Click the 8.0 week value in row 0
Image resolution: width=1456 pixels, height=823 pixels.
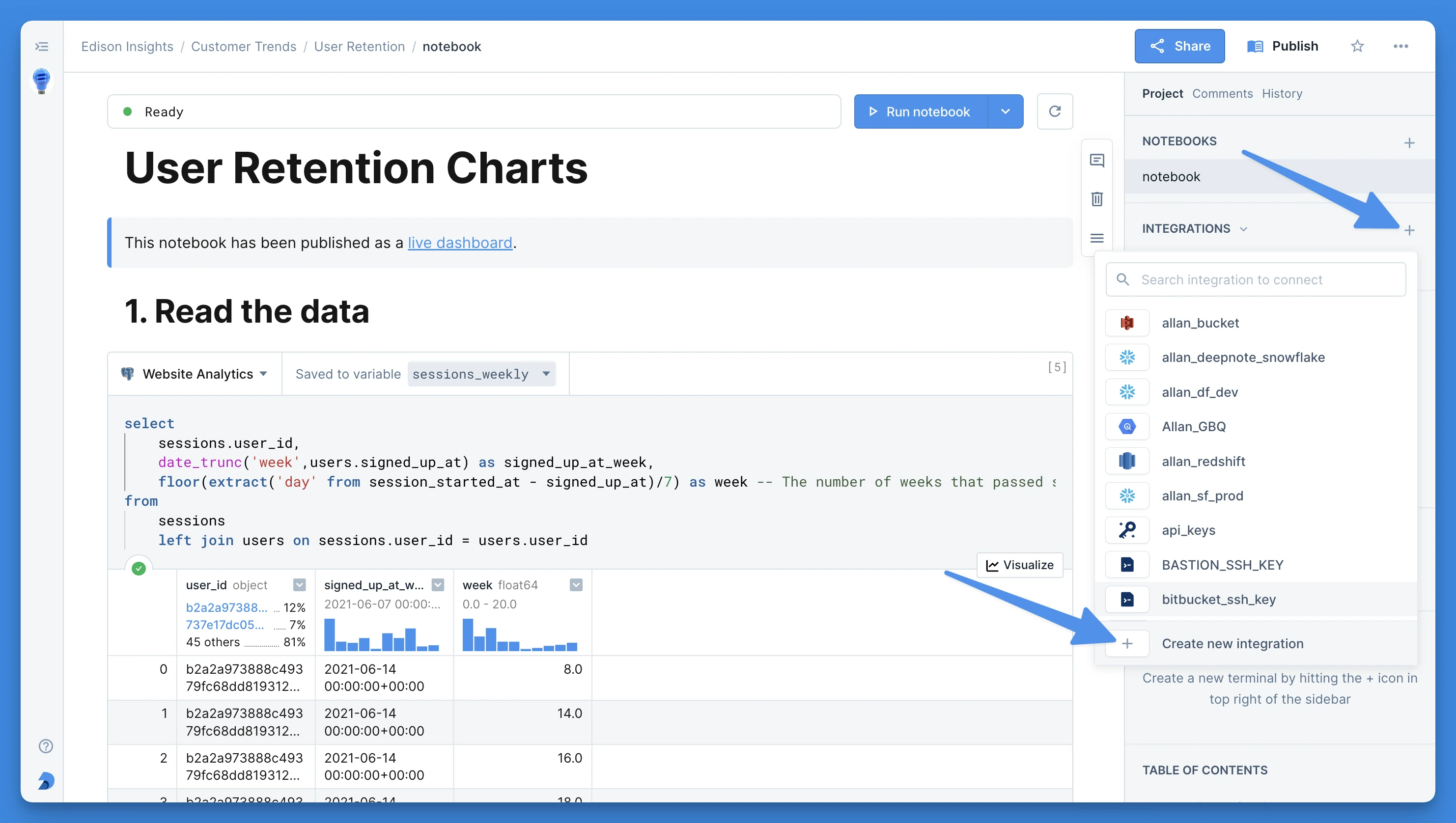tap(573, 669)
